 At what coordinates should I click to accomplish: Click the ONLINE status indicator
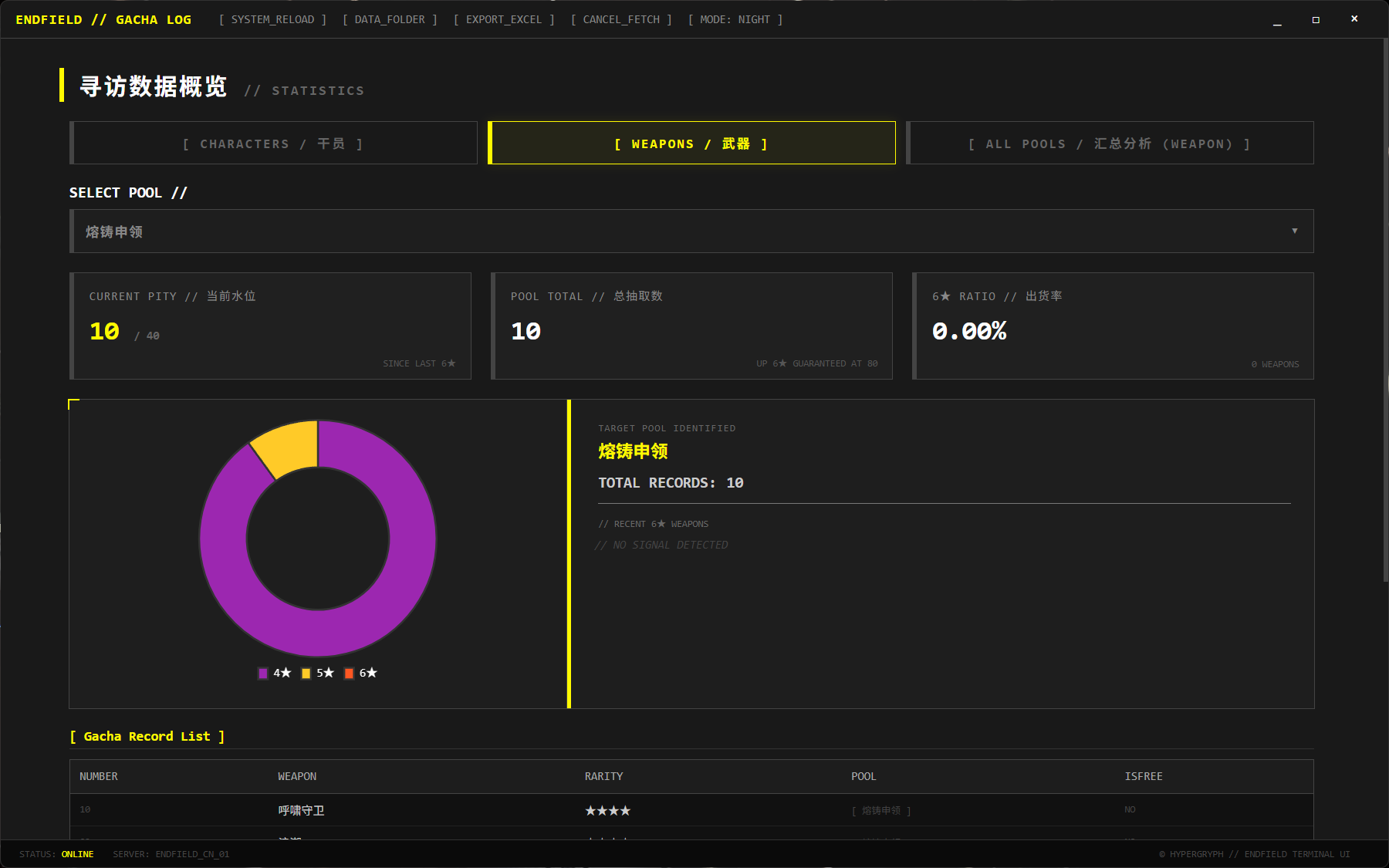point(77,854)
